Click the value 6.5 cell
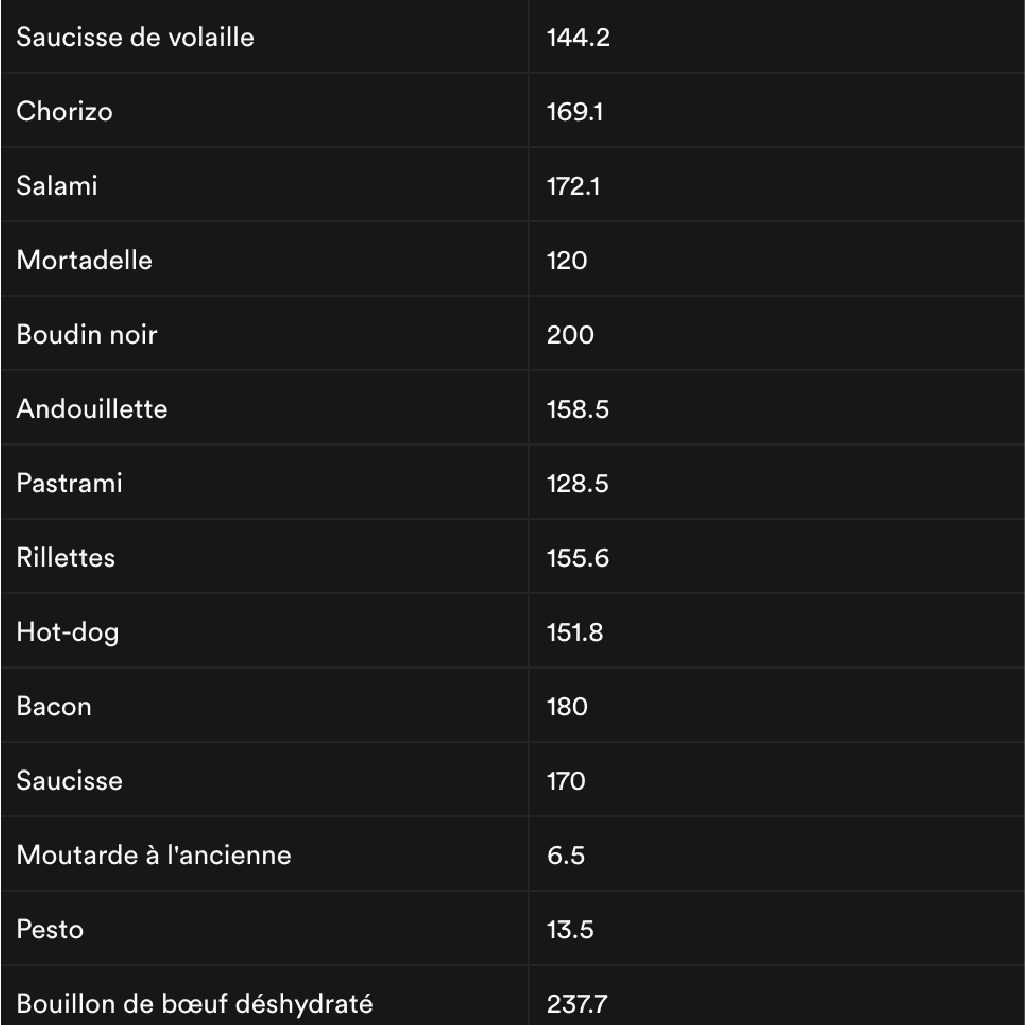This screenshot has width=1025, height=1025. tap(566, 855)
